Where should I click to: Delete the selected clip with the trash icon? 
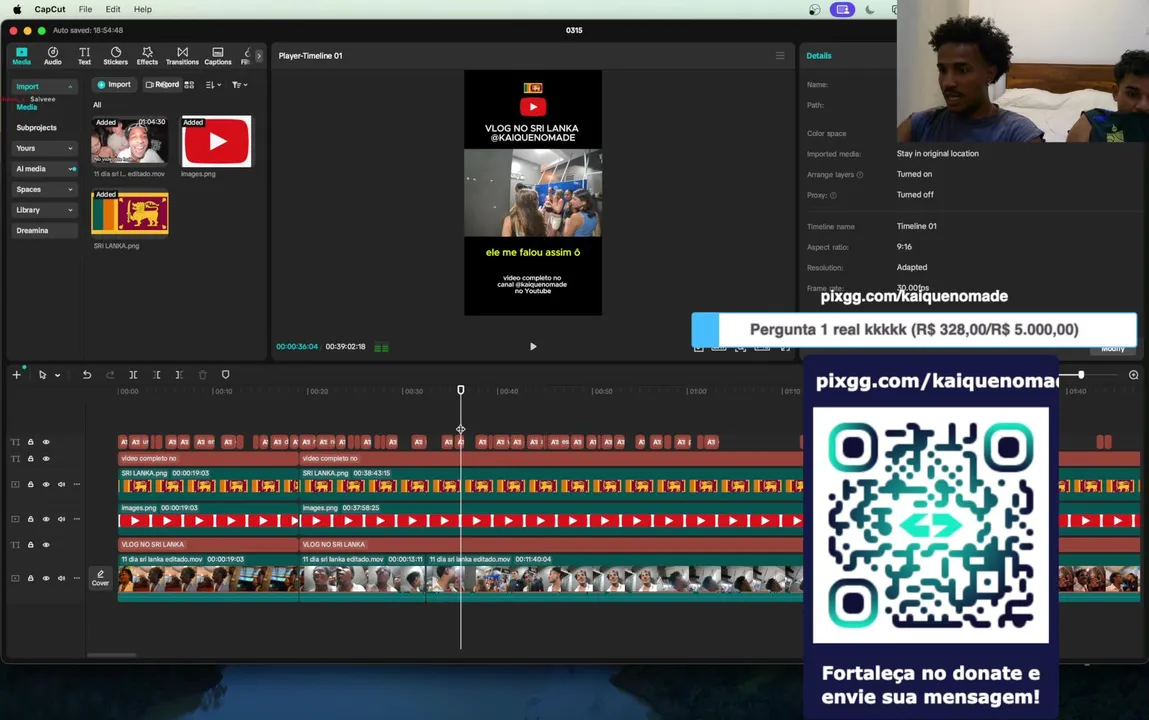[x=203, y=374]
